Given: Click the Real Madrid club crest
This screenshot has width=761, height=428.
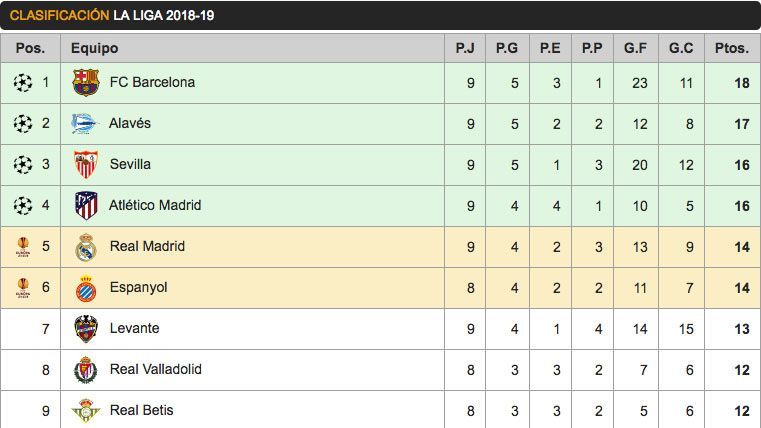Looking at the screenshot, I should tap(86, 246).
